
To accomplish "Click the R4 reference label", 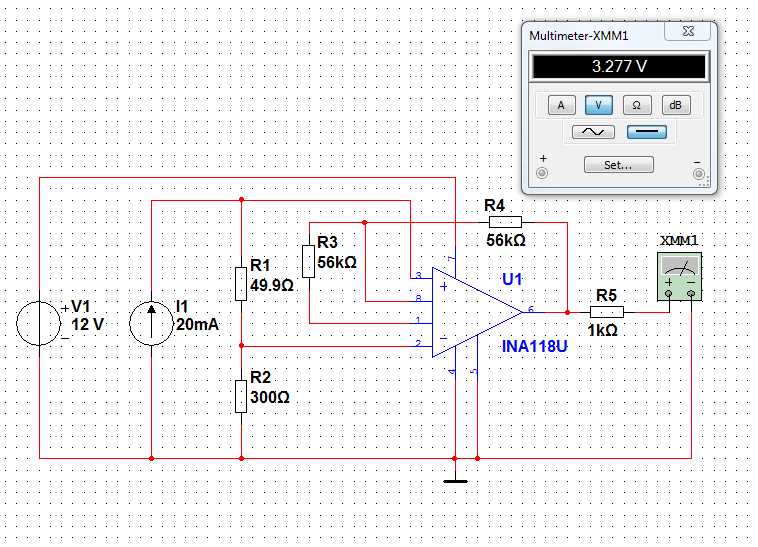I will pos(495,205).
